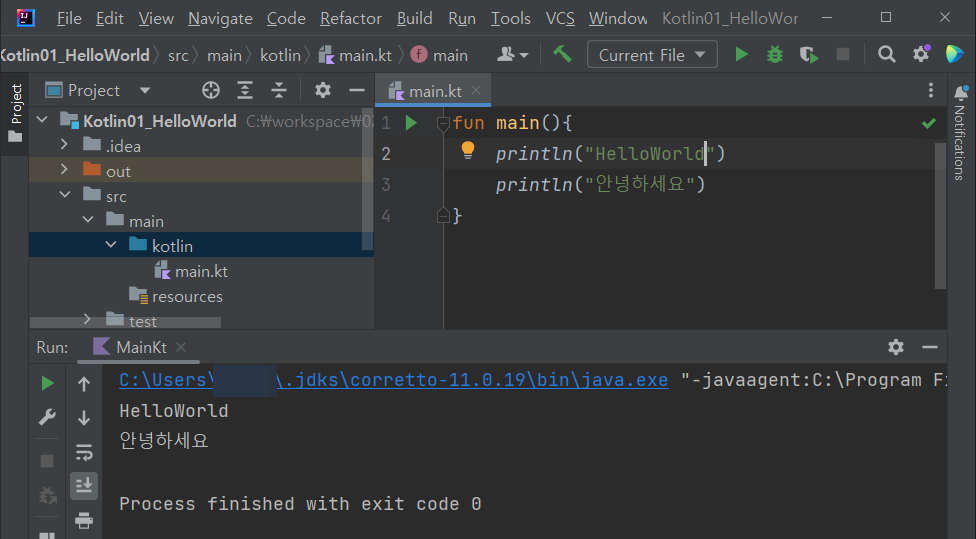Click the colorful Code With Me icon at toolbar end
This screenshot has height=539, width=976.
(954, 54)
